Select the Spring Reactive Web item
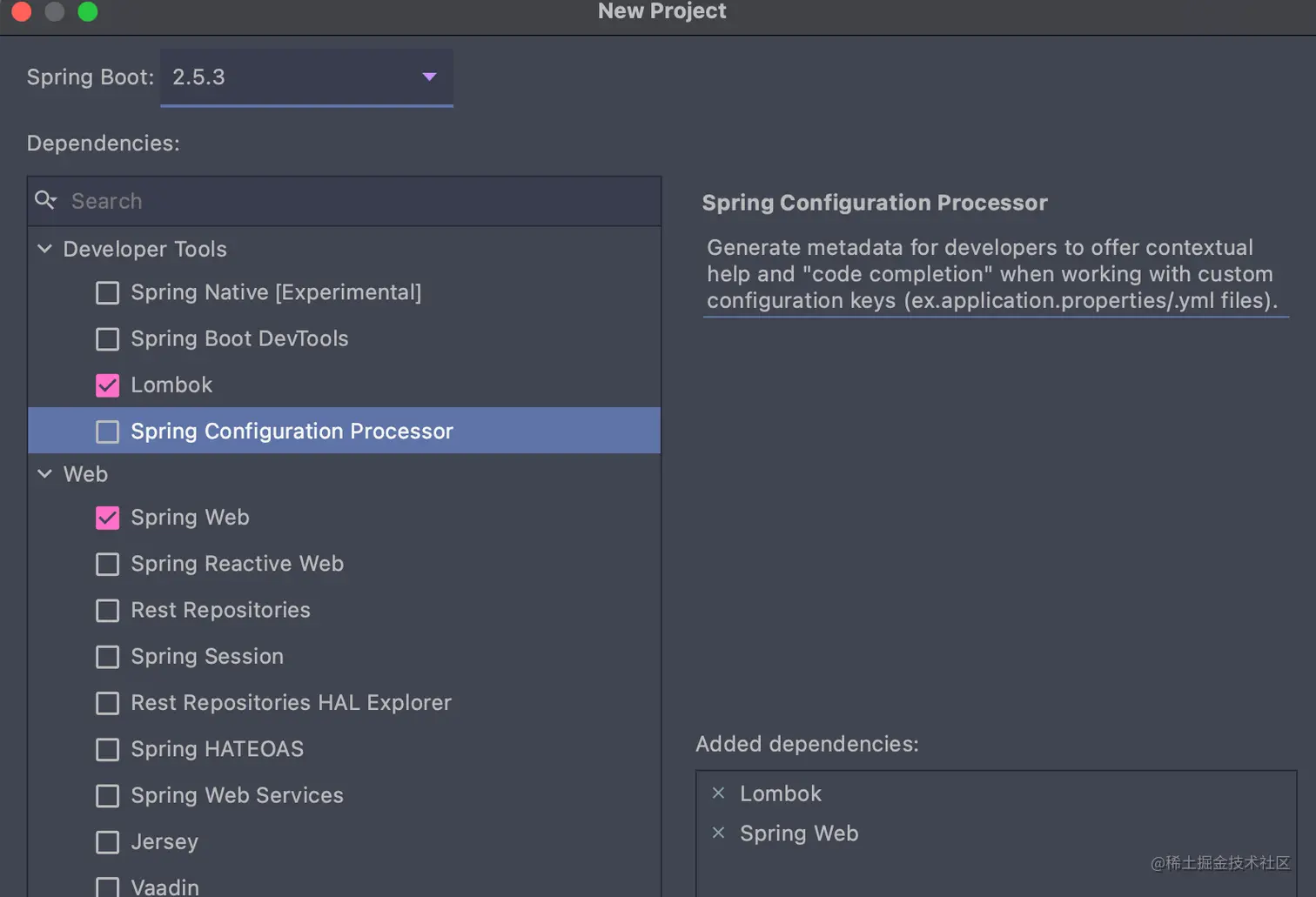Image resolution: width=1316 pixels, height=897 pixels. [x=237, y=564]
